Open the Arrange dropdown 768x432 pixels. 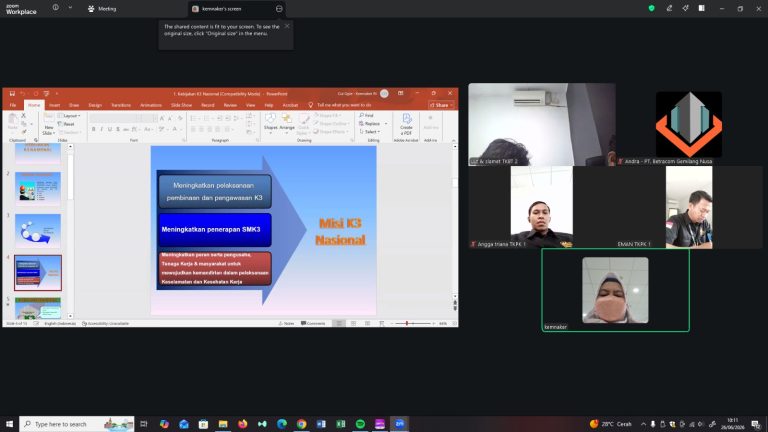[x=287, y=123]
